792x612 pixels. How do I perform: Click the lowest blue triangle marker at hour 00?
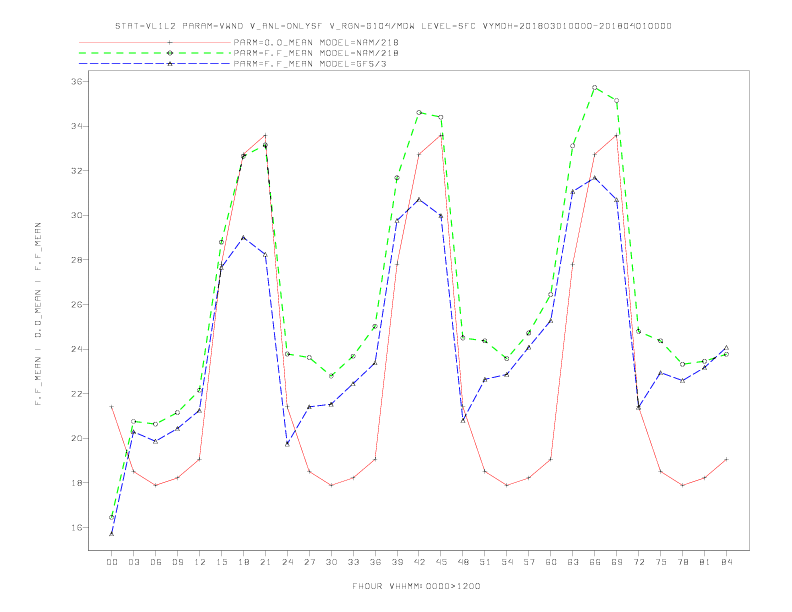coord(112,534)
